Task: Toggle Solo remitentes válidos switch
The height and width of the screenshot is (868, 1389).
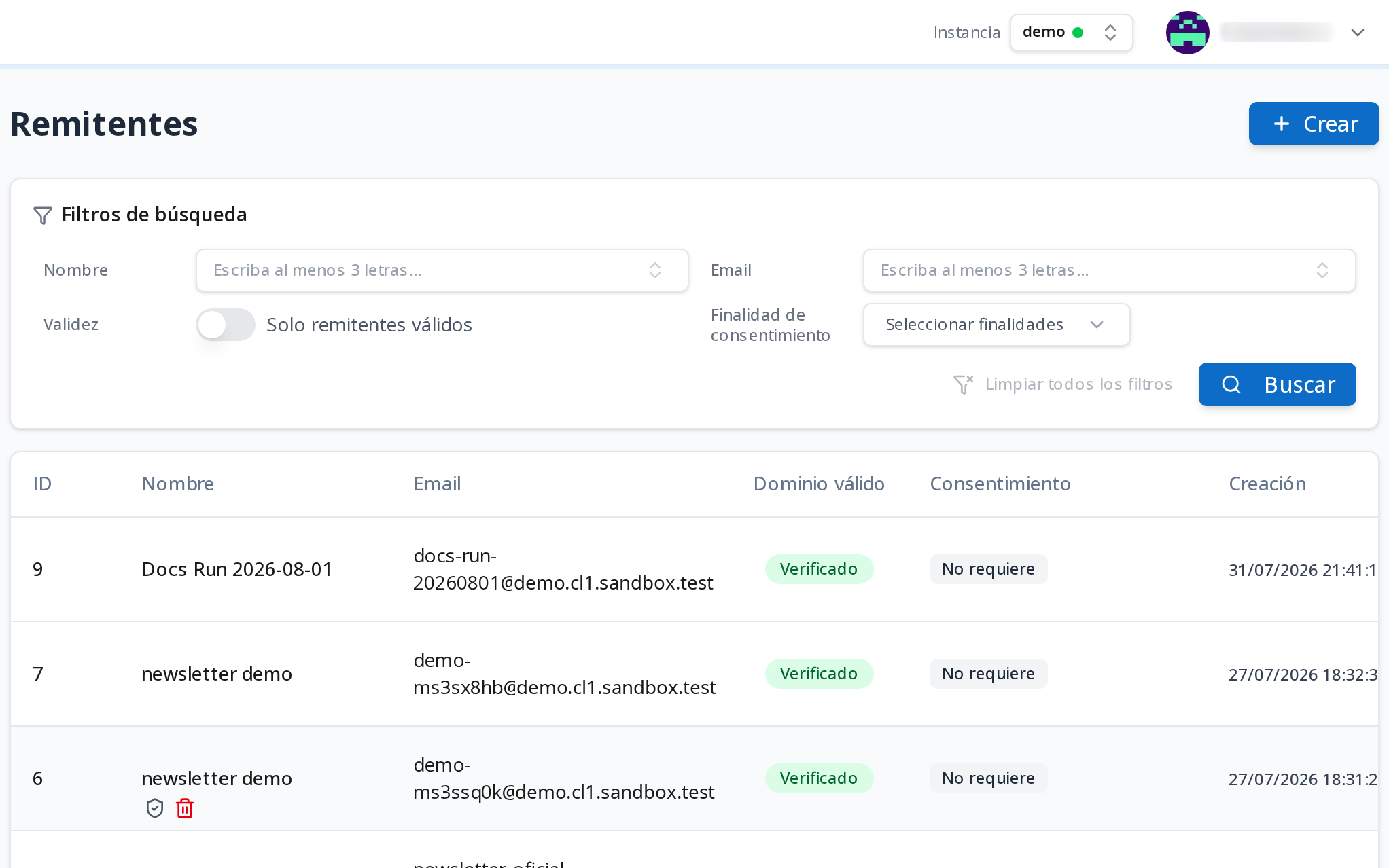Action: pyautogui.click(x=226, y=325)
